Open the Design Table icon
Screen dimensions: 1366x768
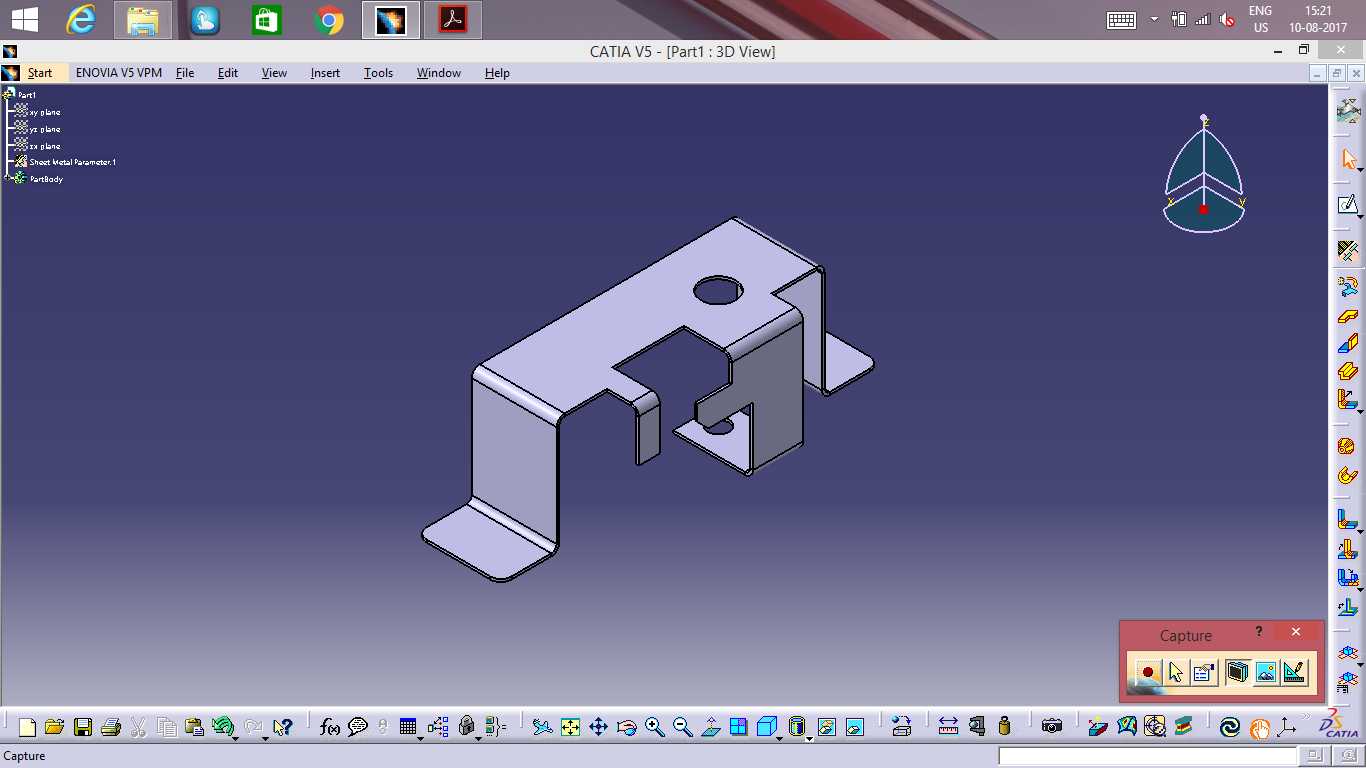pyautogui.click(x=407, y=727)
